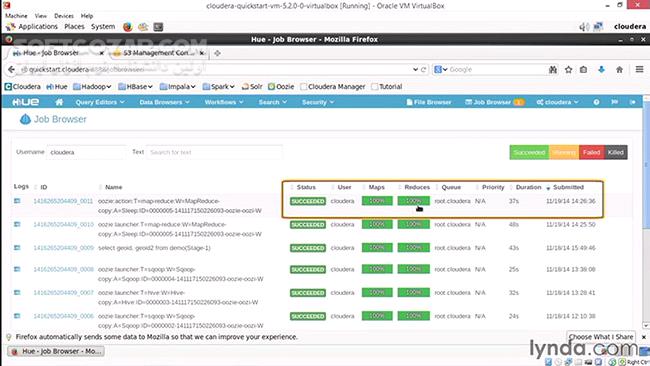The image size is (650, 366).
Task: Filter jobs by Running status
Action: (564, 152)
